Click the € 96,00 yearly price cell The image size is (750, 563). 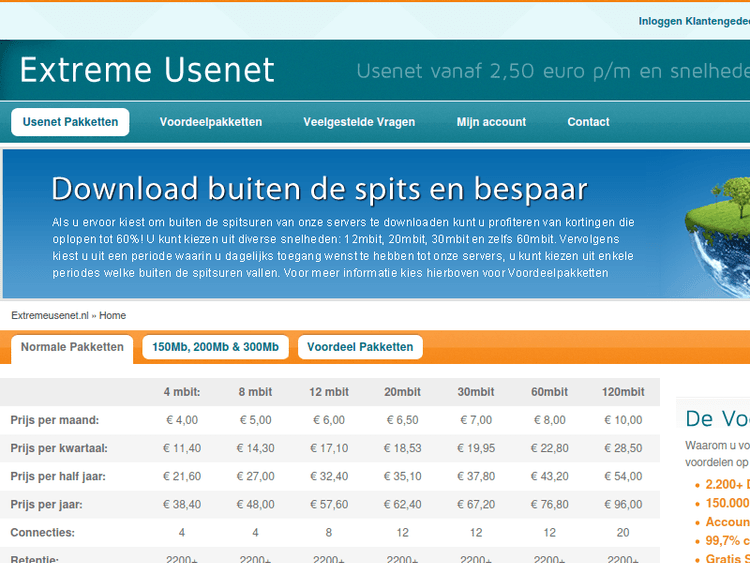[623, 505]
